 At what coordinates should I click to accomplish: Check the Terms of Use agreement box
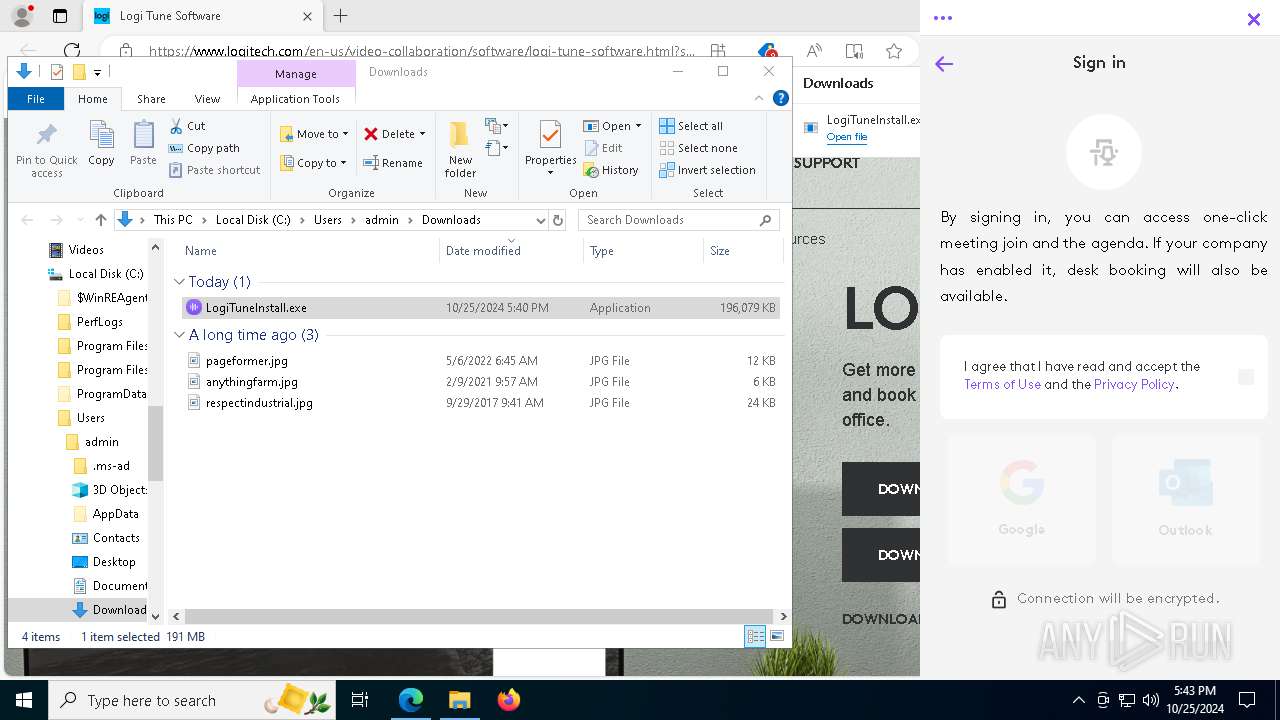pyautogui.click(x=1246, y=377)
